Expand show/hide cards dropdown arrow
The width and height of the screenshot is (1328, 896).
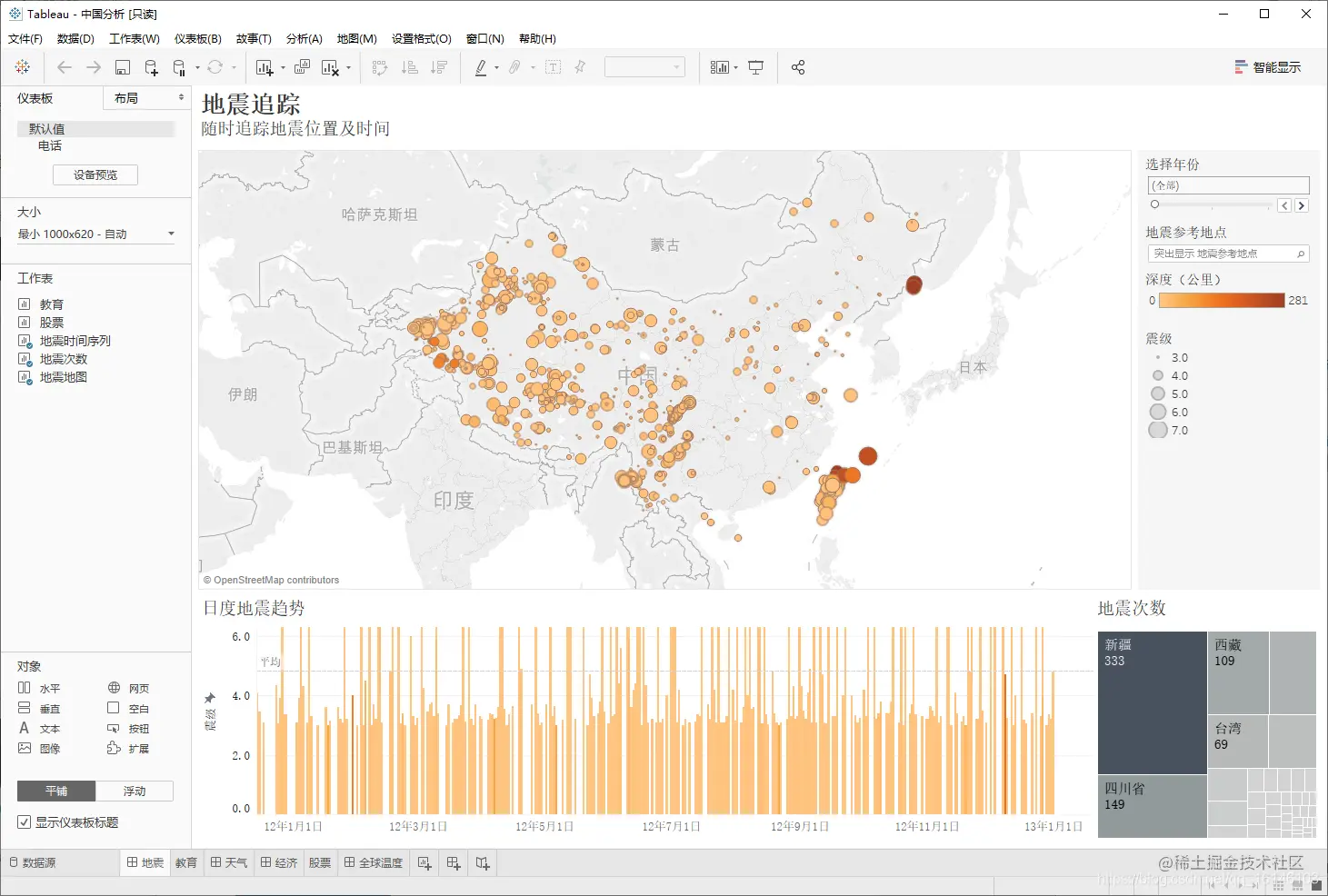point(735,67)
